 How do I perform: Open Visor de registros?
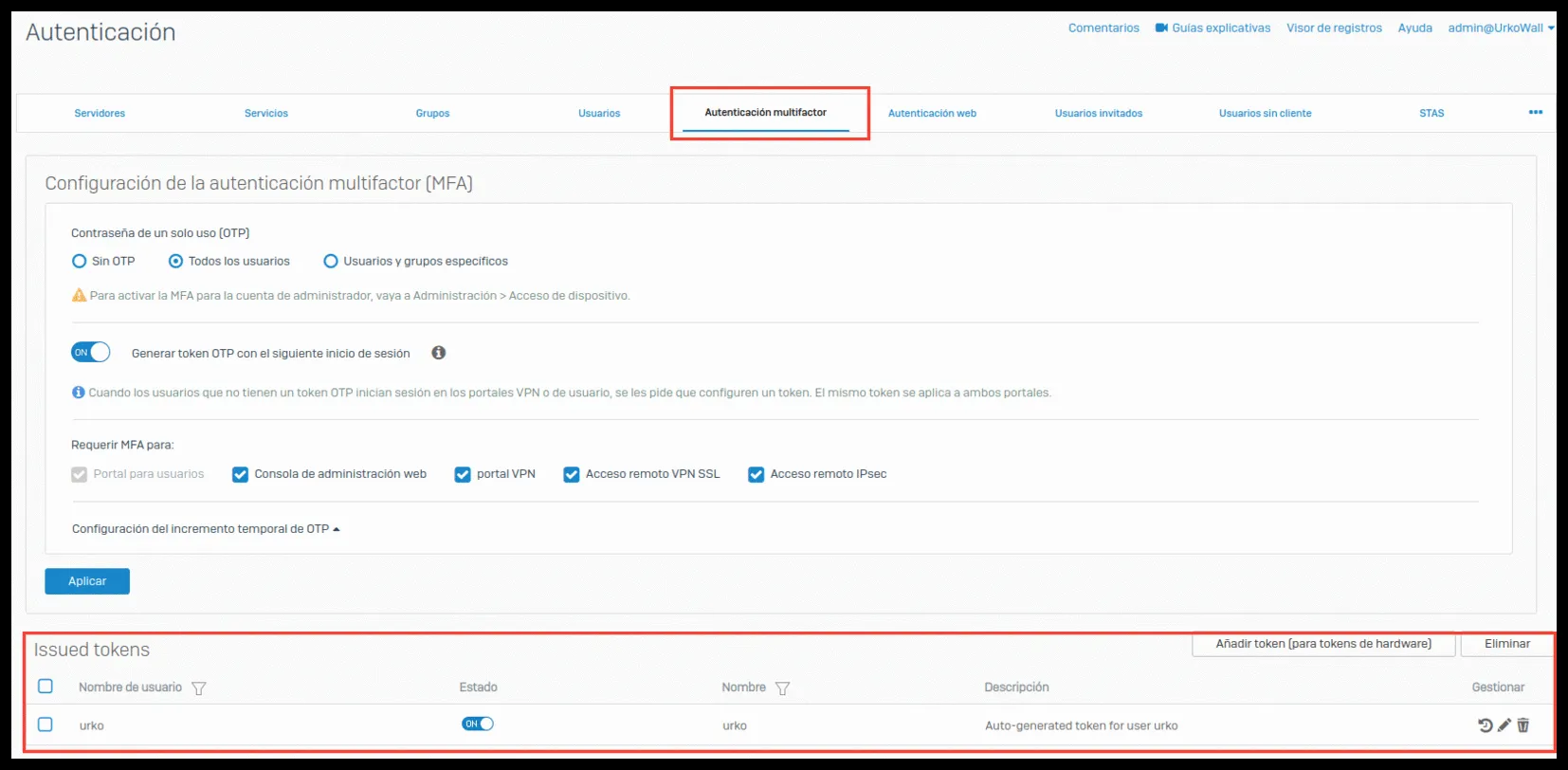1334,27
